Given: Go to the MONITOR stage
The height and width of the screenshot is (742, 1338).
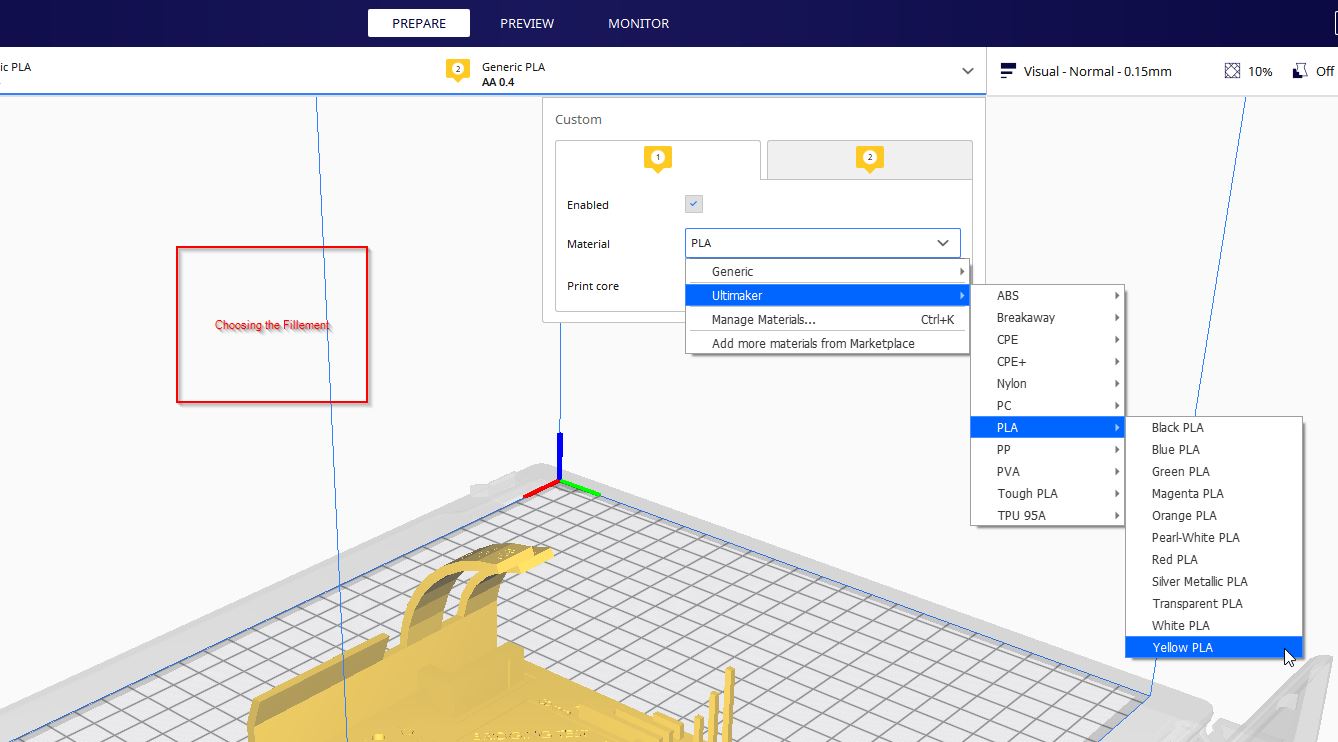Looking at the screenshot, I should point(639,23).
